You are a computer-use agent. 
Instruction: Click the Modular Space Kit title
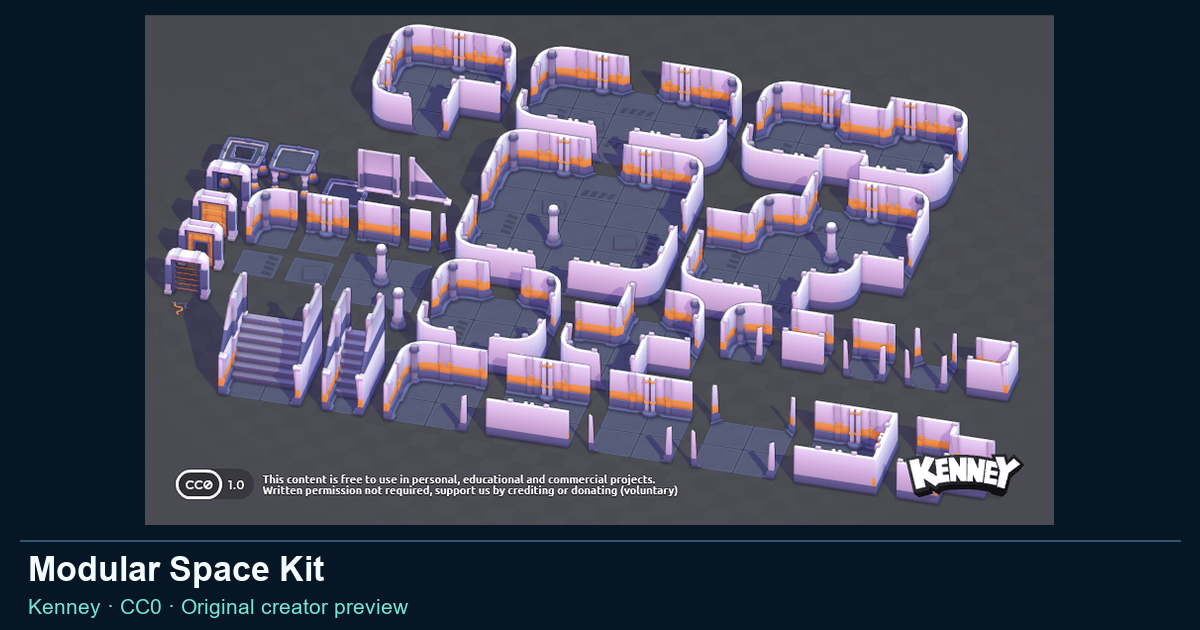click(176, 570)
